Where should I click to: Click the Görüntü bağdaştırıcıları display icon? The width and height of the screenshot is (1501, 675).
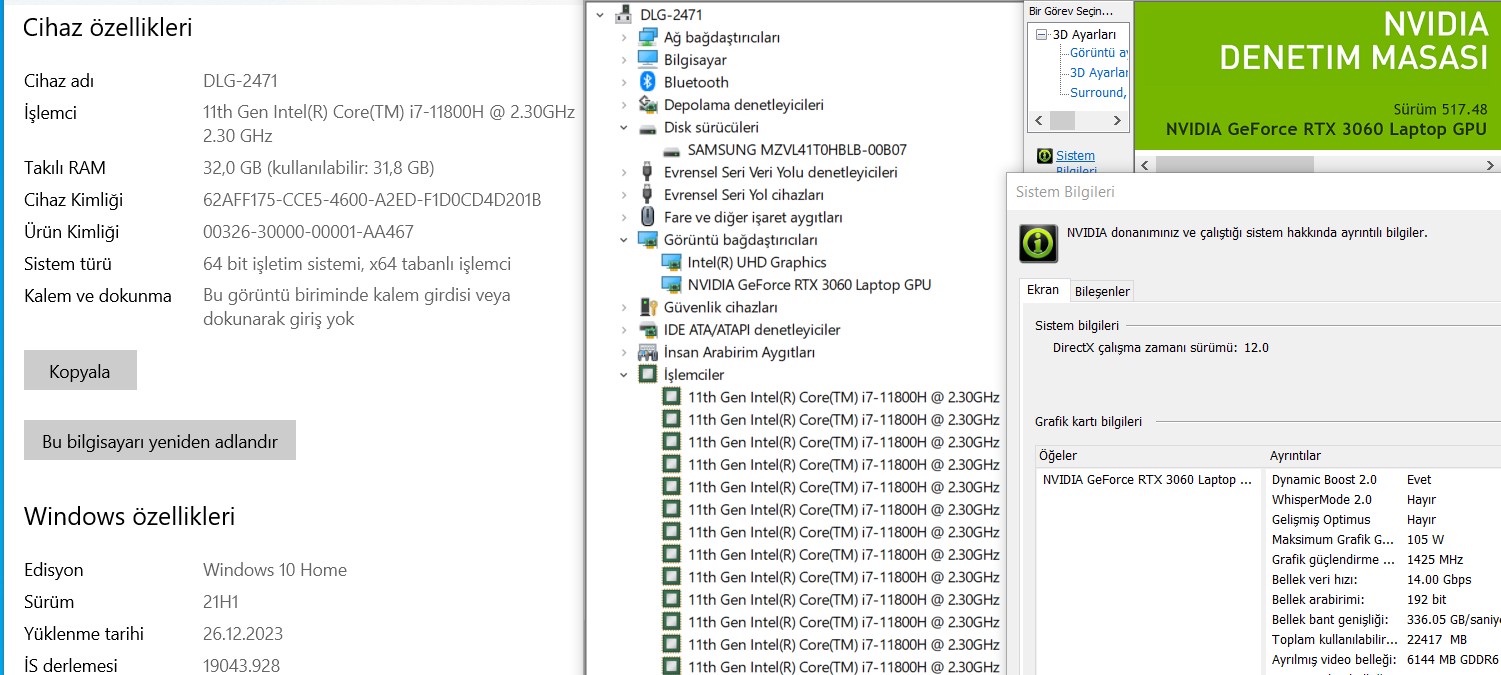(647, 240)
